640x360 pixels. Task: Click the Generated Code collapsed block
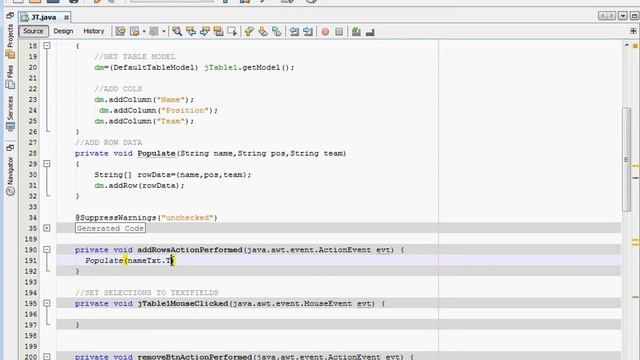click(x=110, y=228)
